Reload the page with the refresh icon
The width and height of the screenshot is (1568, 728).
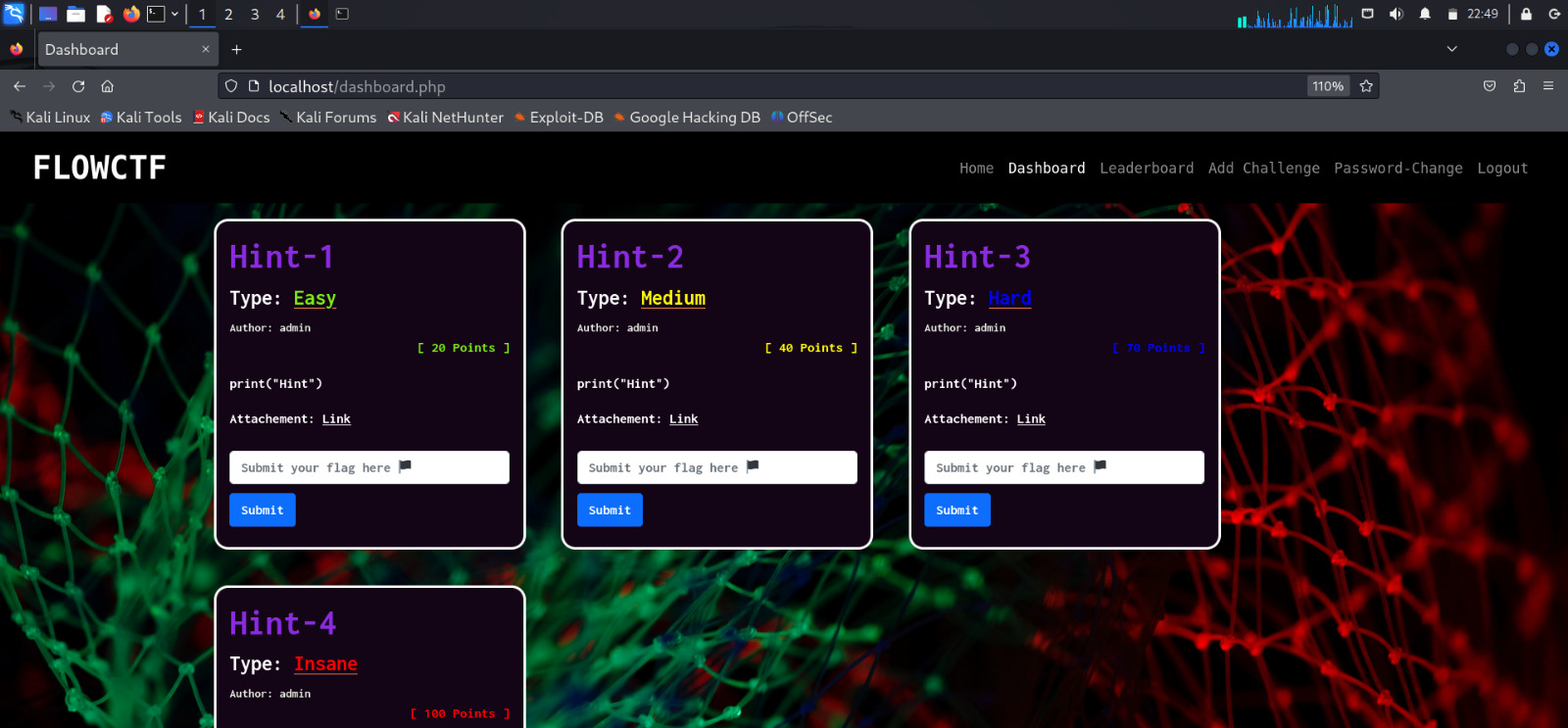pos(78,86)
